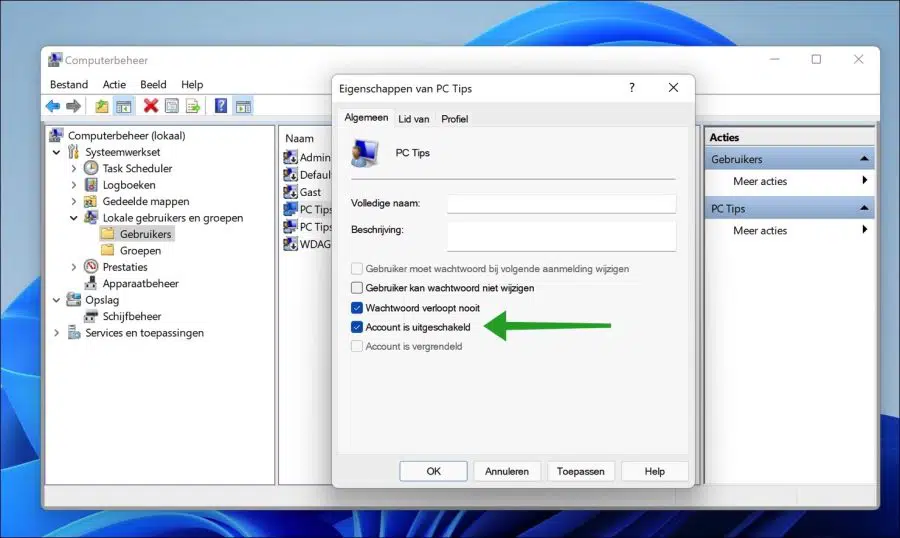
Task: Click the Gast user icon in the list
Action: tap(290, 192)
